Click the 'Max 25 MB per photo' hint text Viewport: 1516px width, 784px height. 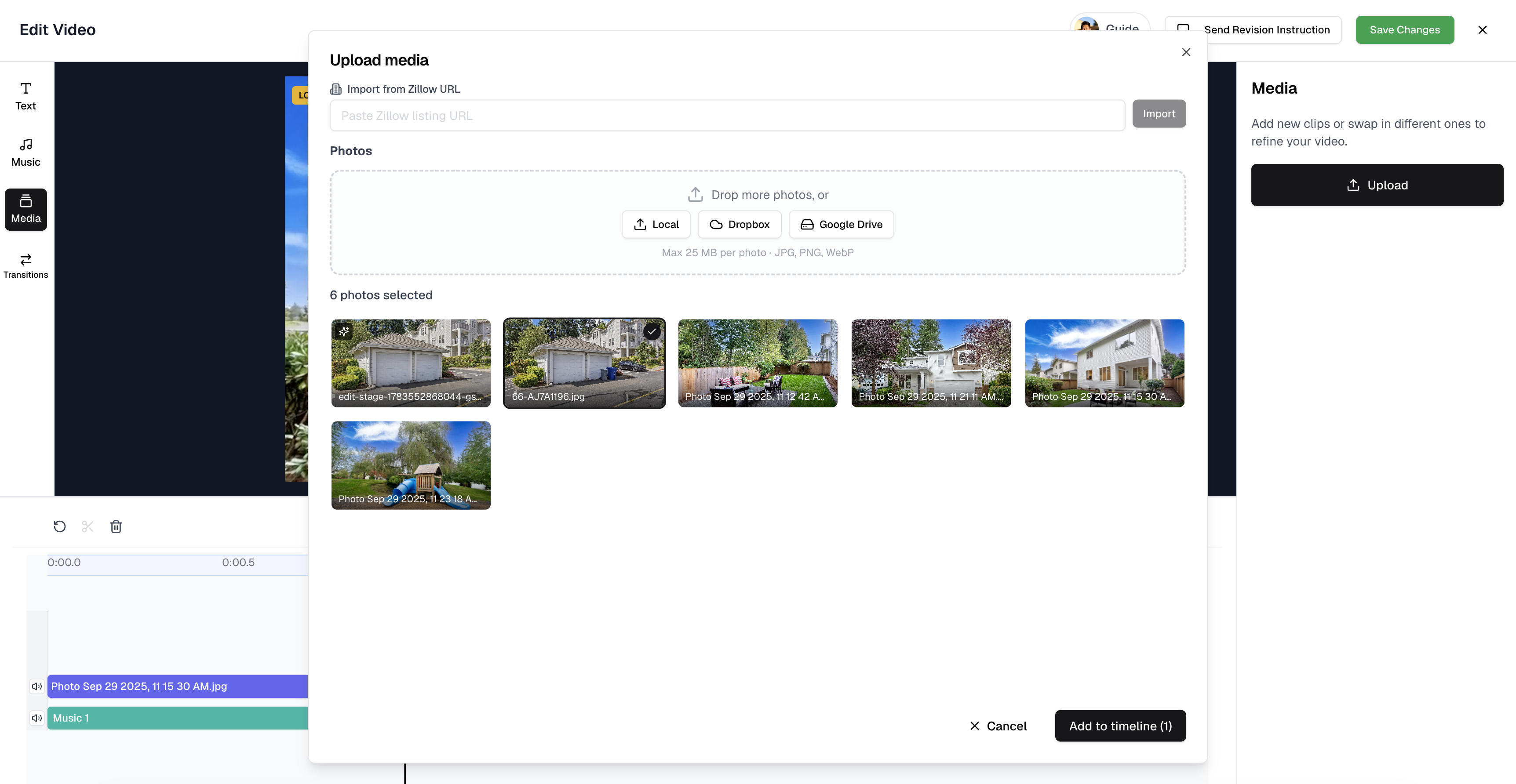tap(758, 253)
